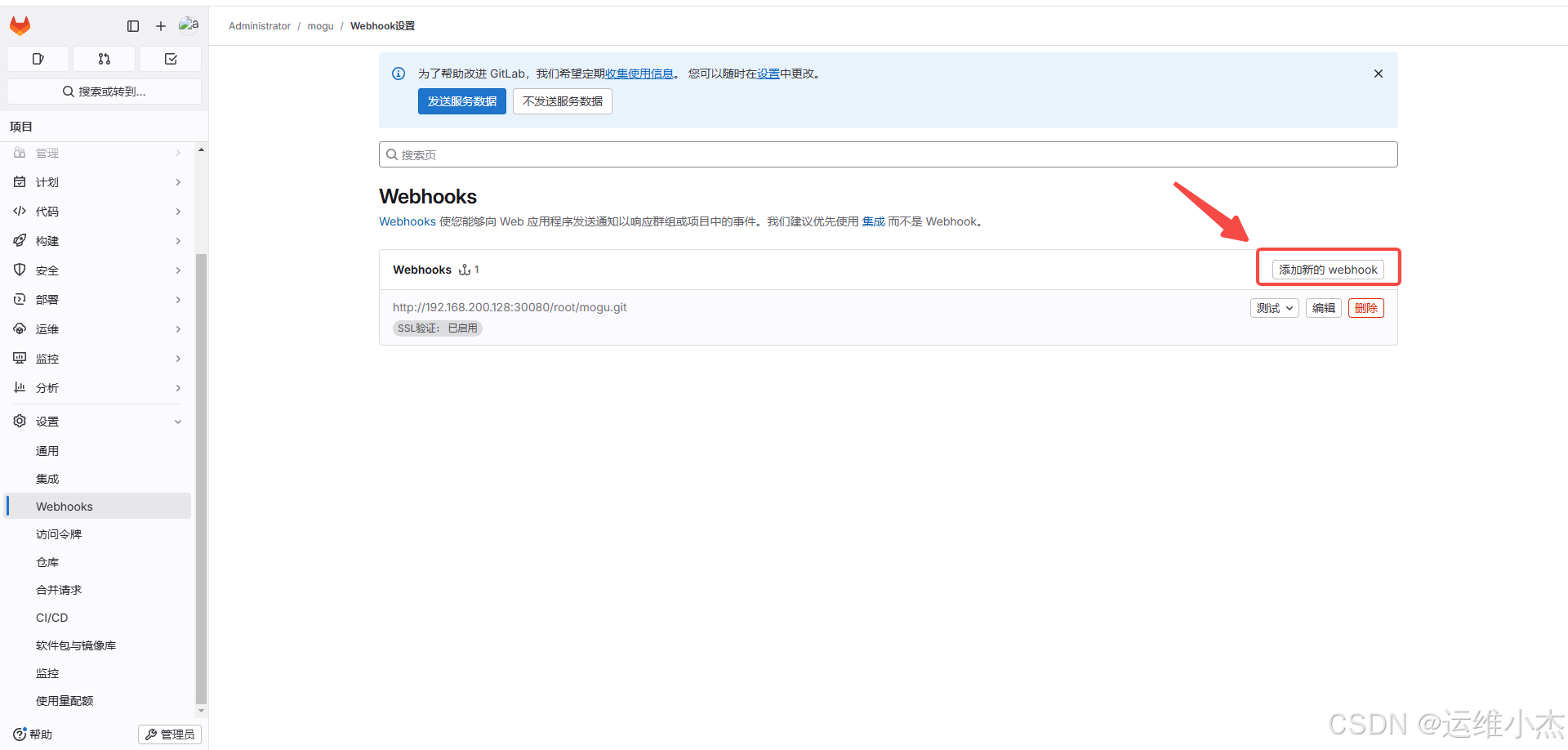Open 监控 under settings submenu

click(98, 673)
